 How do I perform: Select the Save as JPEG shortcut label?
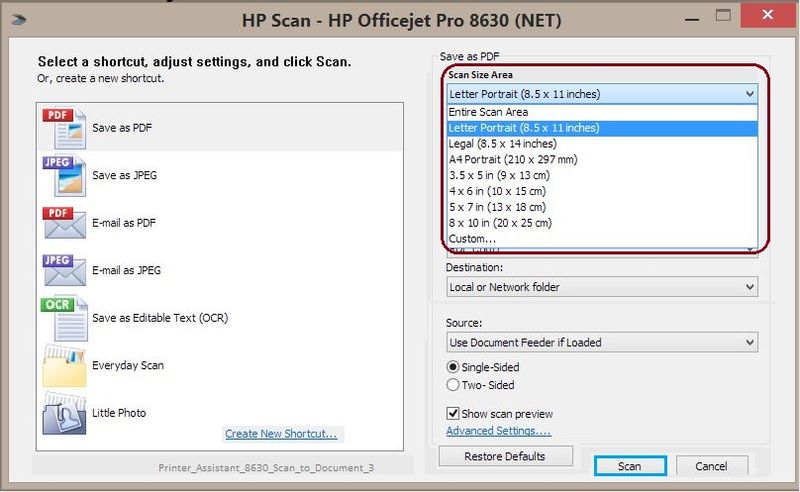click(x=124, y=176)
